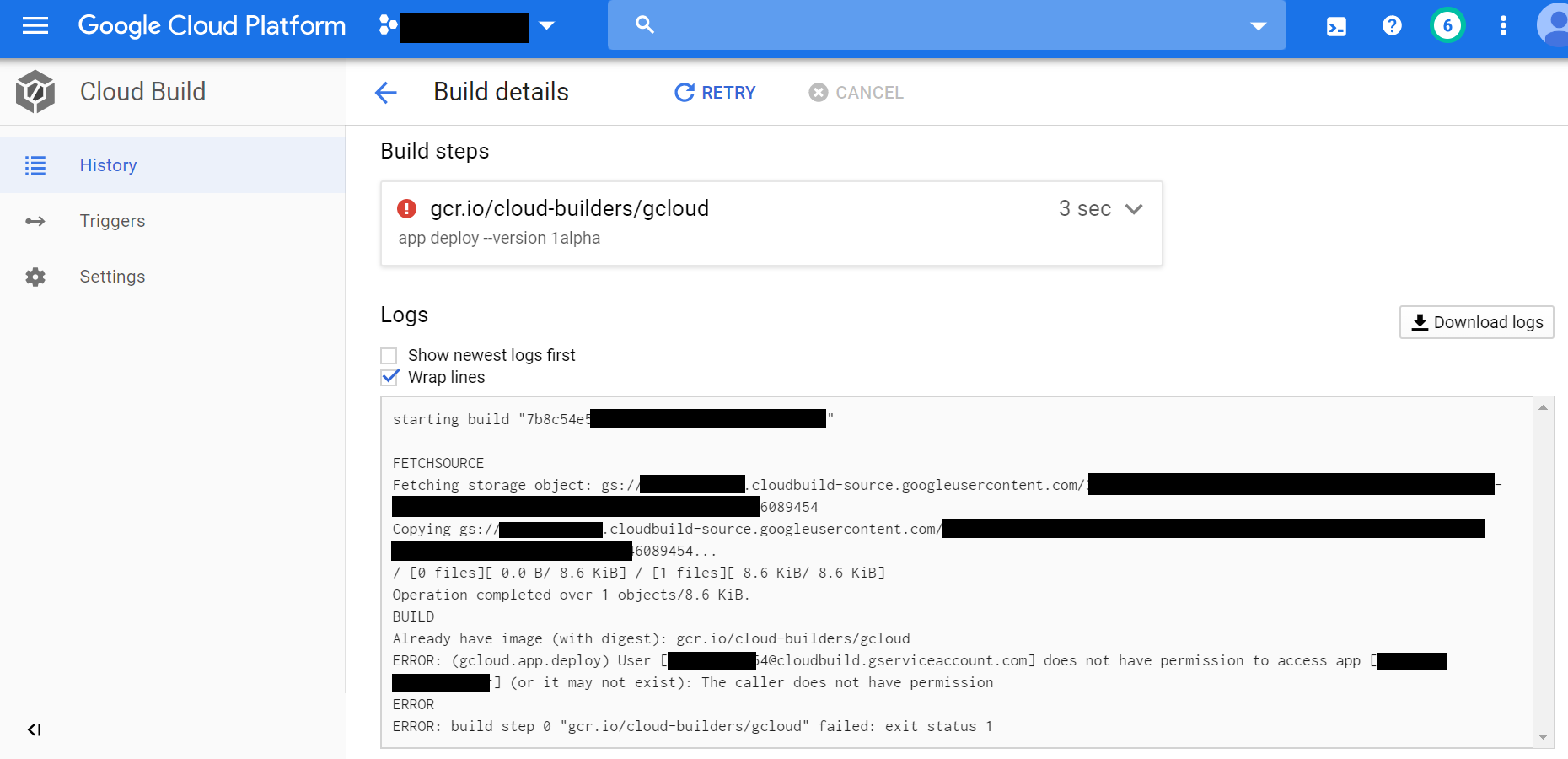1568x759 pixels.
Task: Click the Cloud Build product icon
Action: [35, 92]
